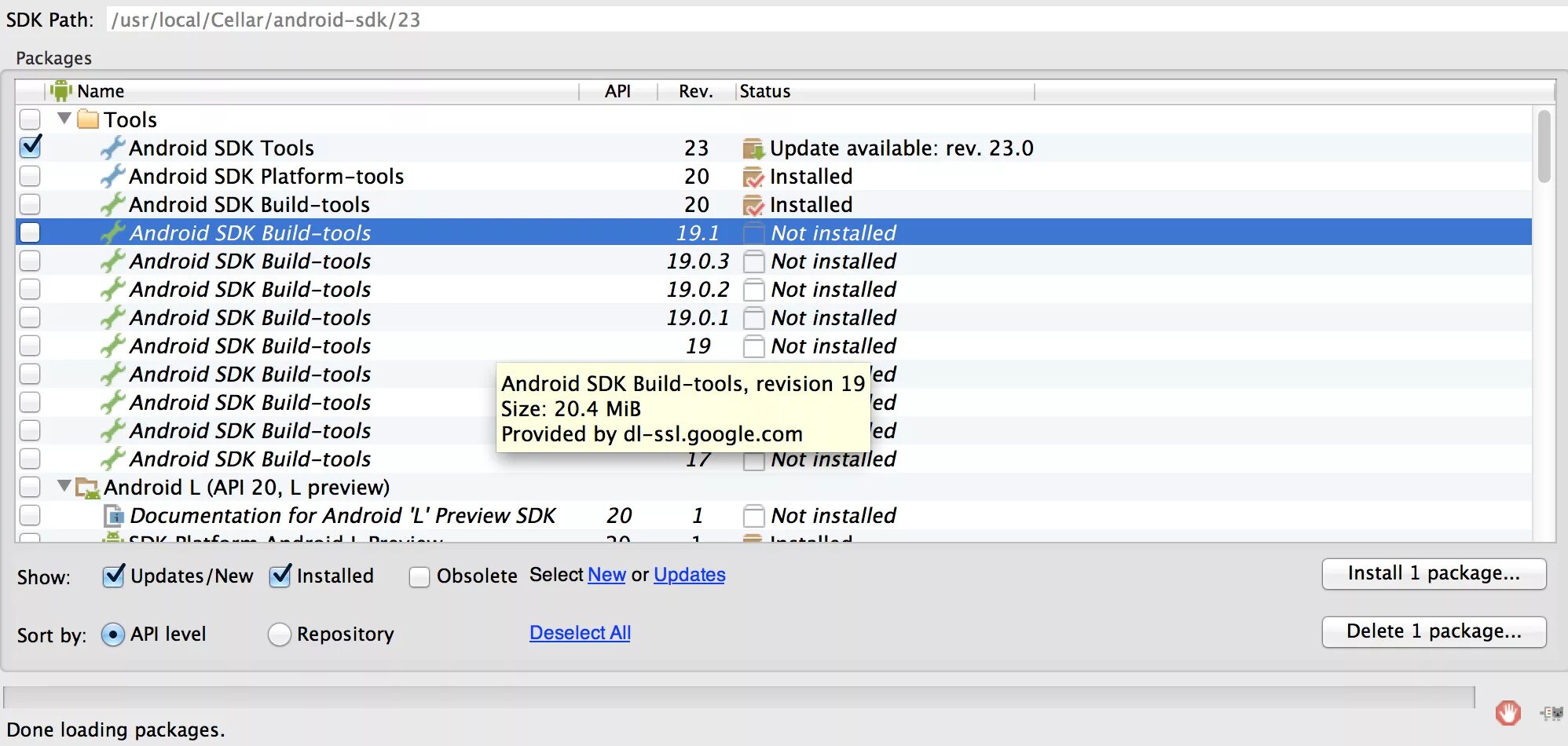Viewport: 1568px width, 746px height.
Task: Click the Rev. column header
Action: pos(695,91)
